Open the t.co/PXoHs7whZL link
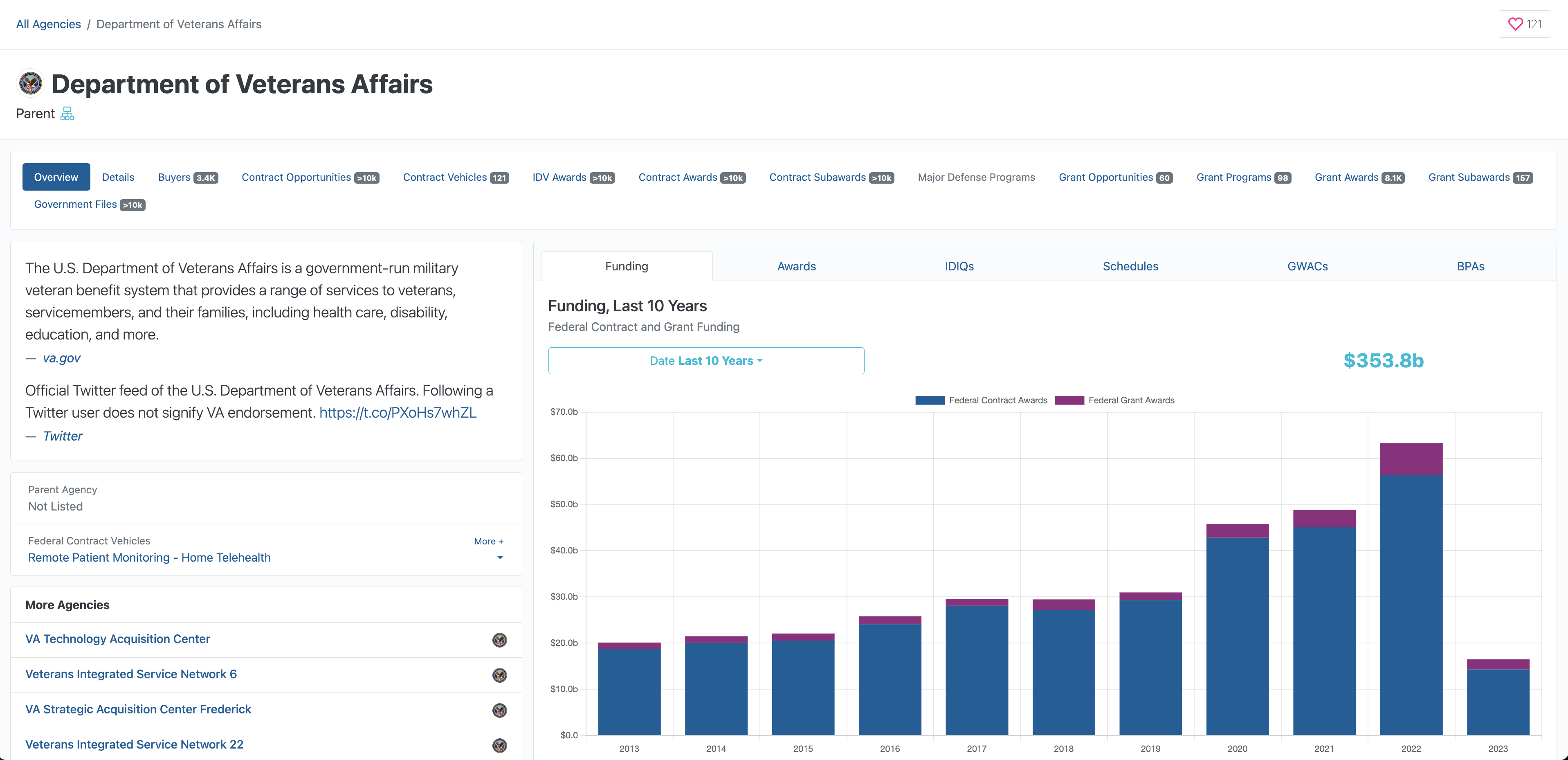Screen dimensions: 1568x760 398,412
